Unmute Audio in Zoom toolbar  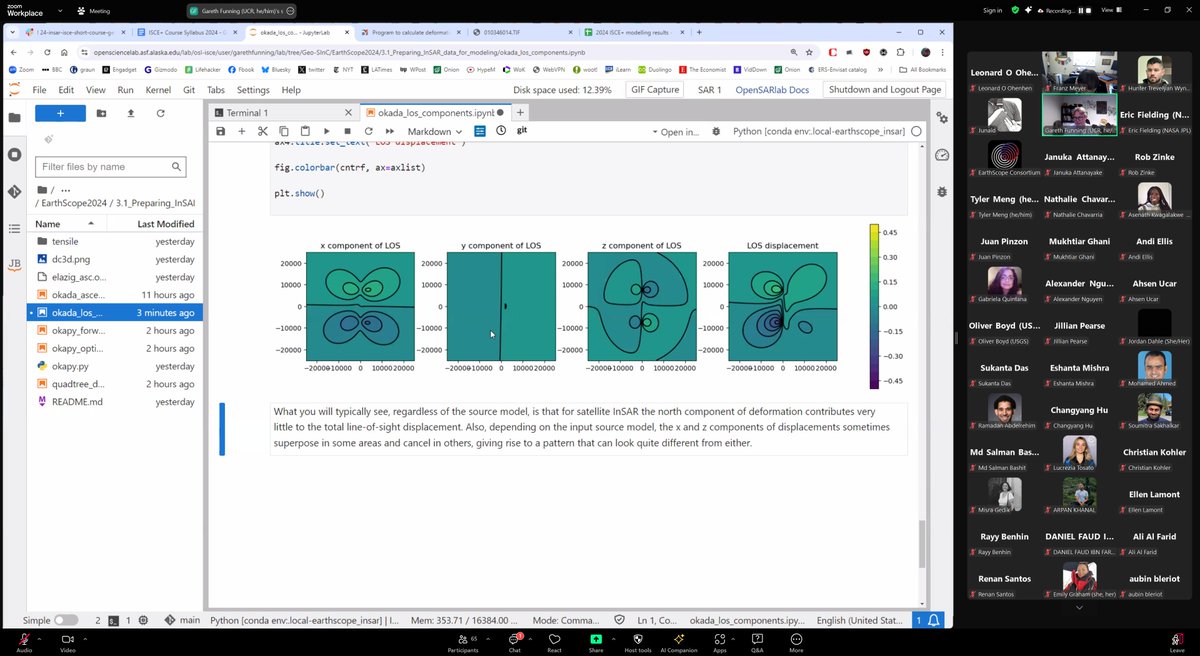[x=23, y=641]
